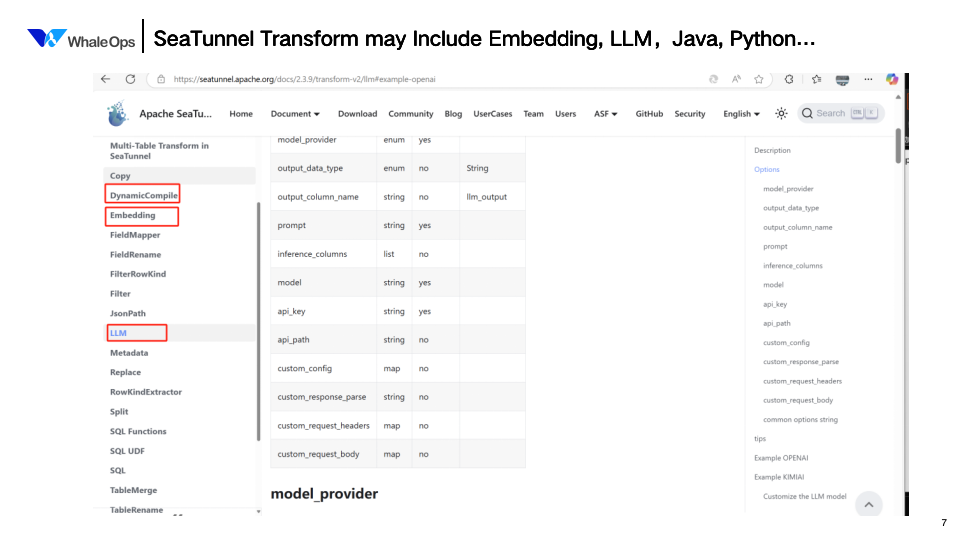960x540 pixels.
Task: Open the English language dropdown
Action: point(741,114)
